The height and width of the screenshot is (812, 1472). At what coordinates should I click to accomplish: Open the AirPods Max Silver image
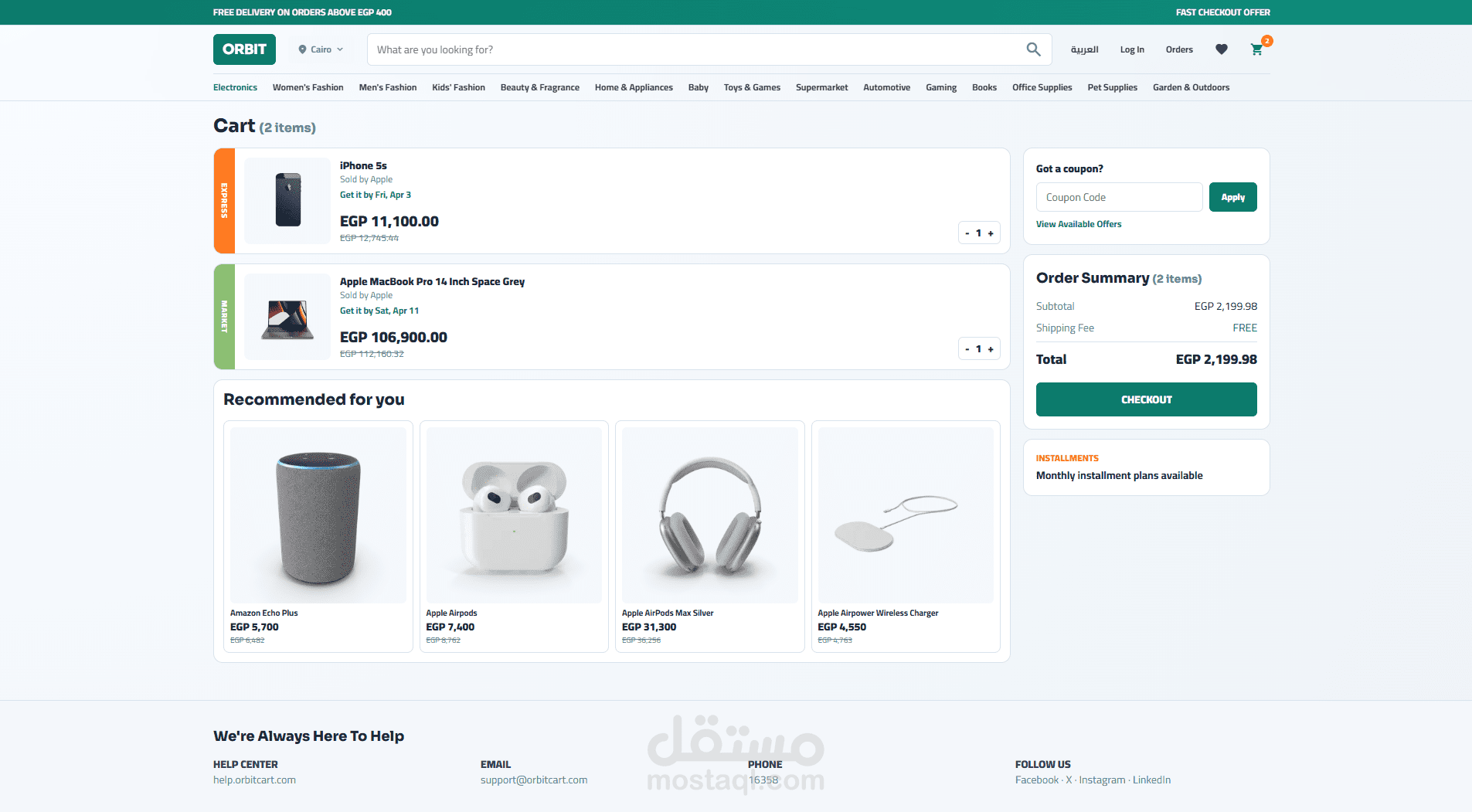710,515
